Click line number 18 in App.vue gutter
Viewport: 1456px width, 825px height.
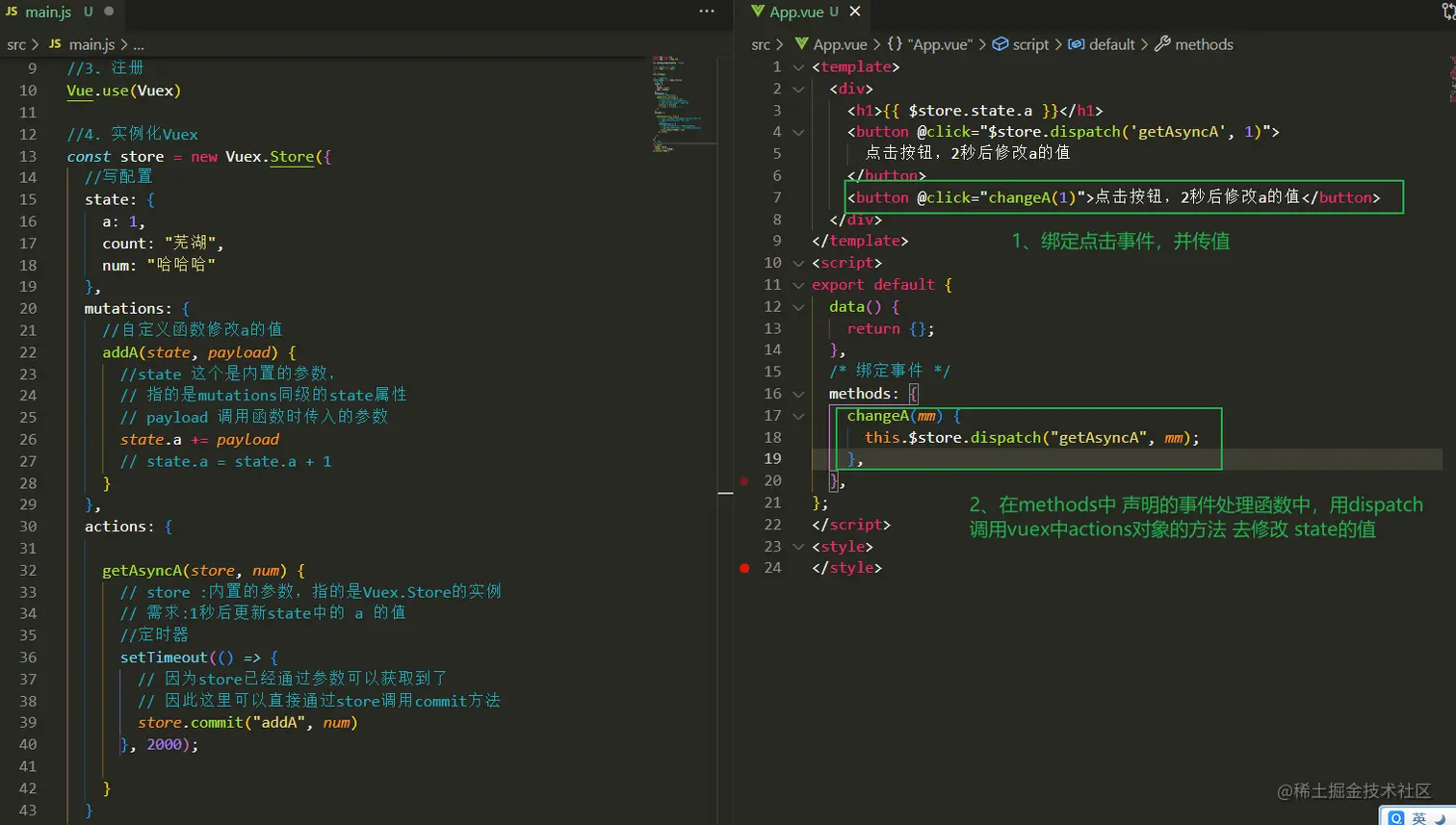pyautogui.click(x=772, y=437)
